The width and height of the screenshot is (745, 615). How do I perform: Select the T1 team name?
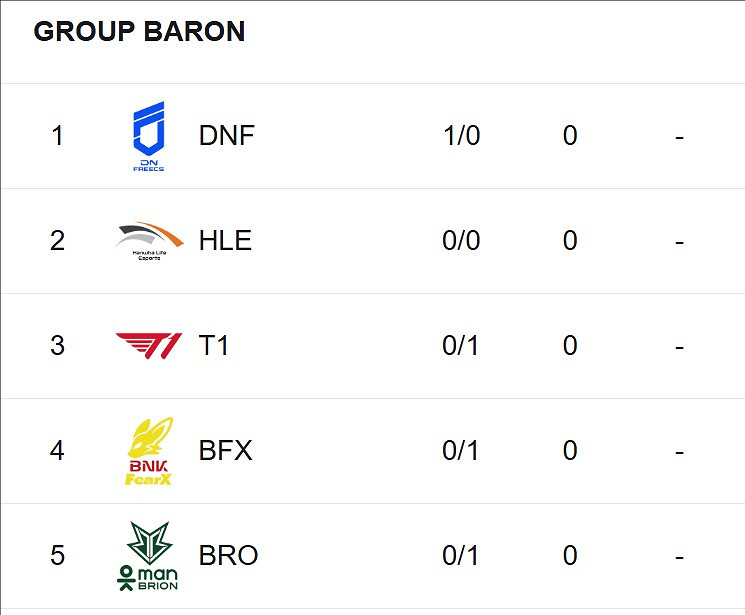point(214,346)
